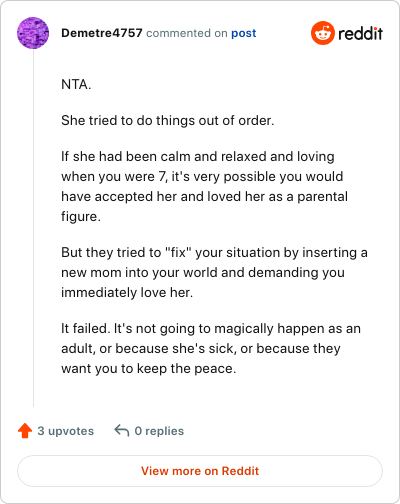Click the reply arrow icon
This screenshot has height=504, width=400.
pos(122,430)
